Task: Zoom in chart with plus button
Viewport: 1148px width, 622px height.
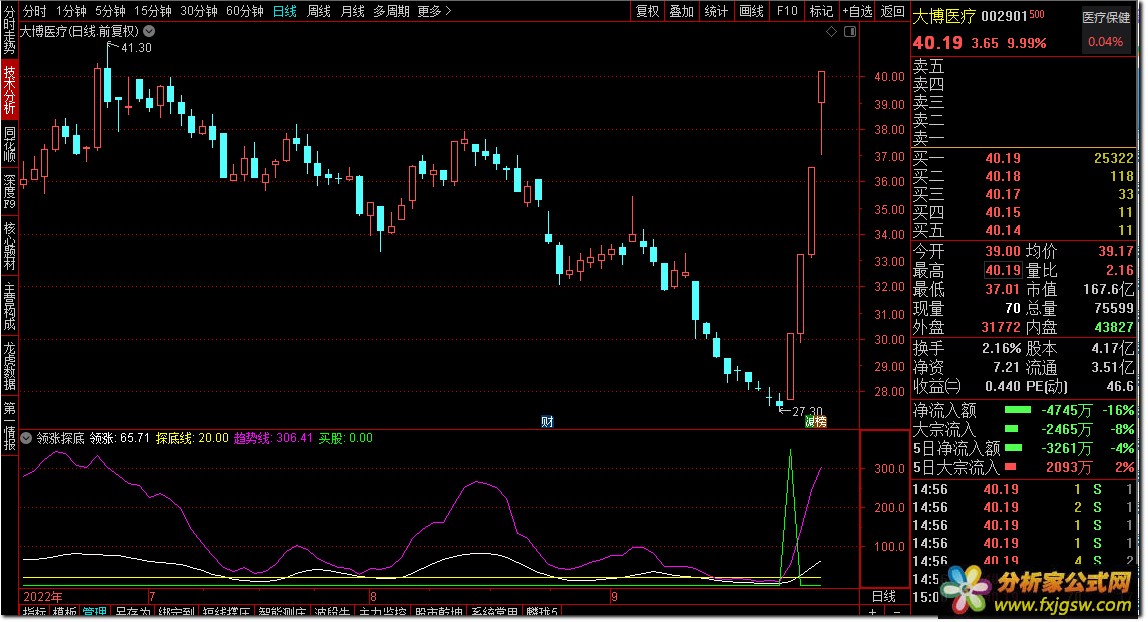Action: click(x=873, y=612)
